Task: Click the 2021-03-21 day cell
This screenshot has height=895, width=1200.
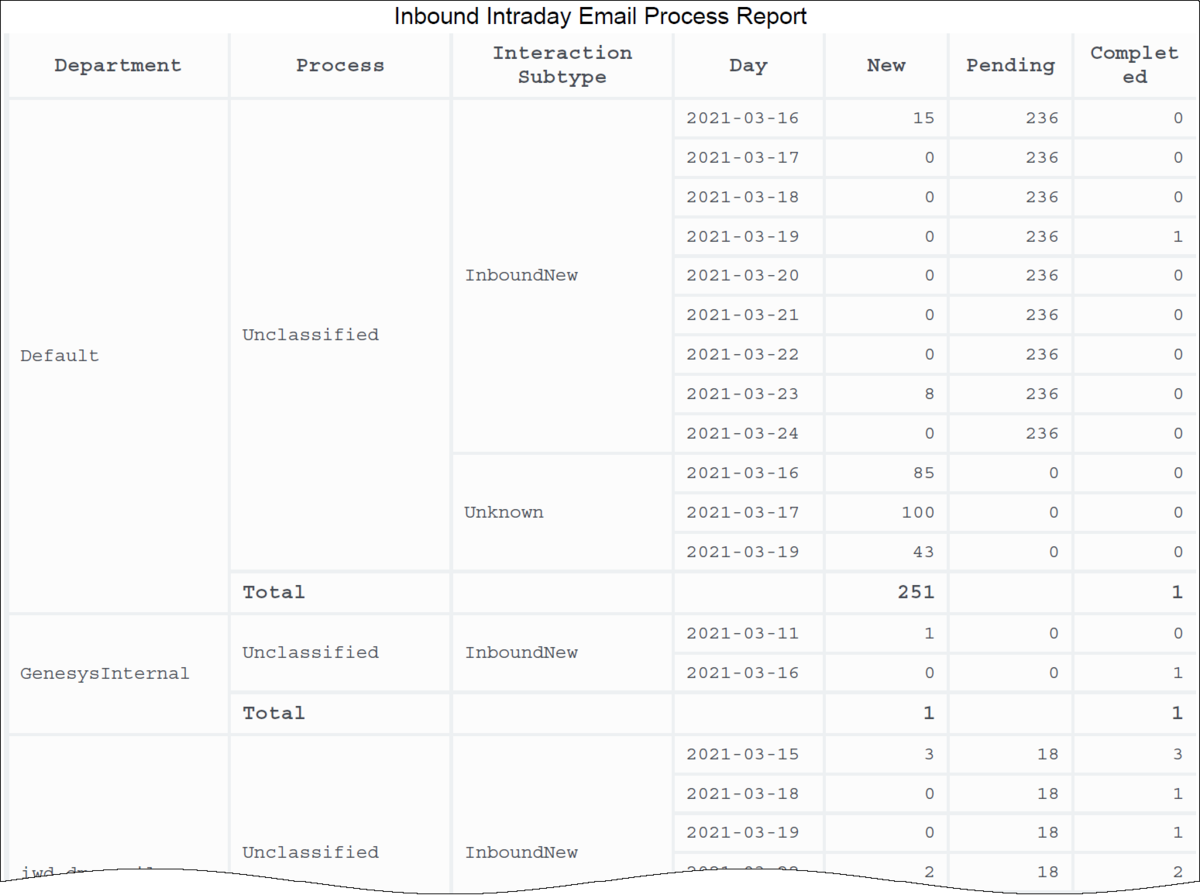Action: (x=748, y=315)
